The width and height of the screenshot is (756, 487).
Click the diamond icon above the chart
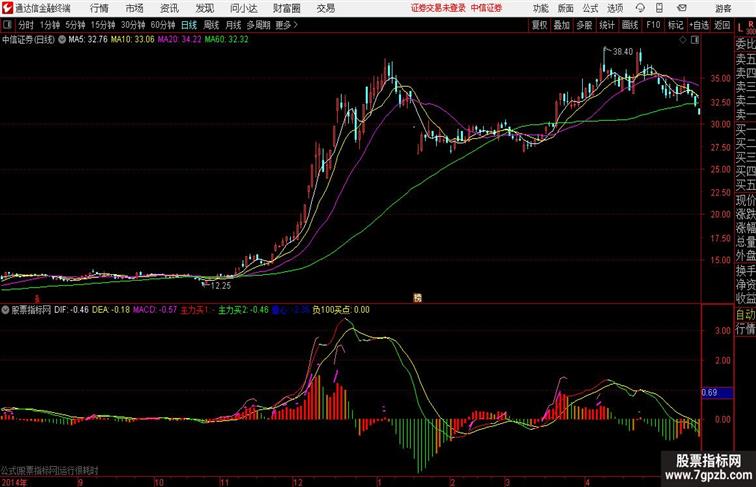[x=683, y=40]
